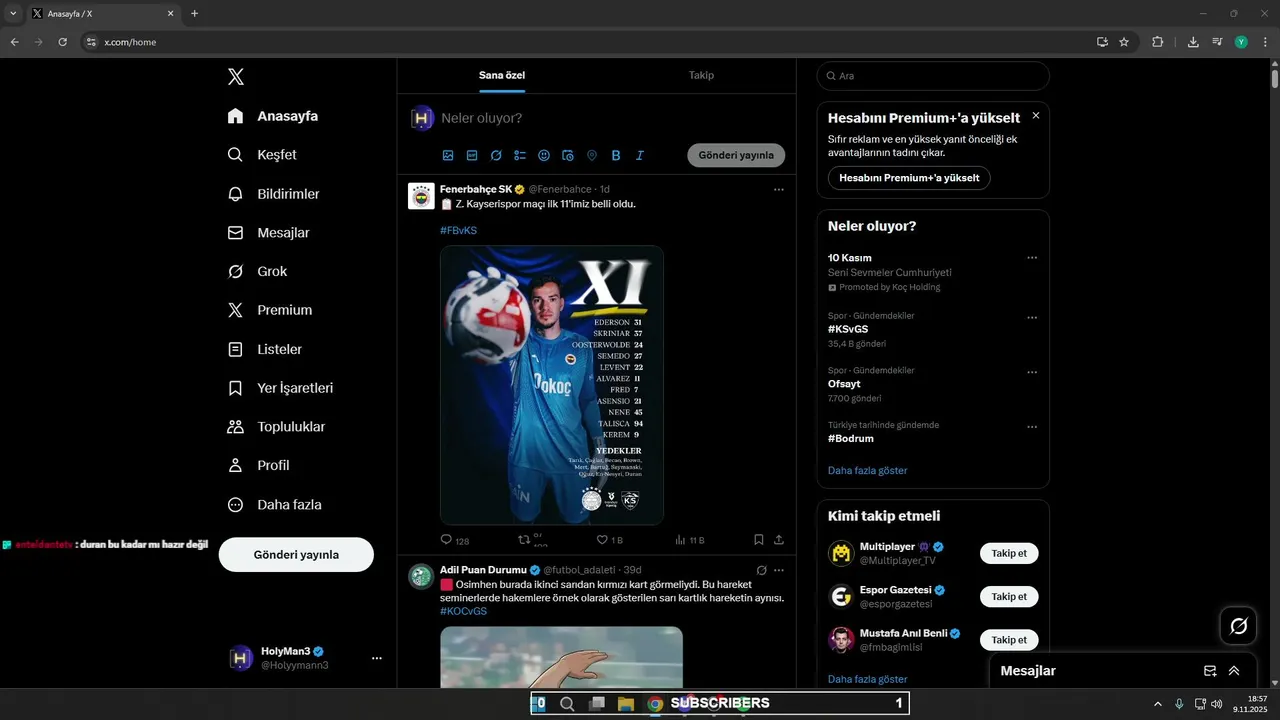The image size is (1280, 720).
Task: Open HolyMan3 account options menu
Action: tap(377, 658)
